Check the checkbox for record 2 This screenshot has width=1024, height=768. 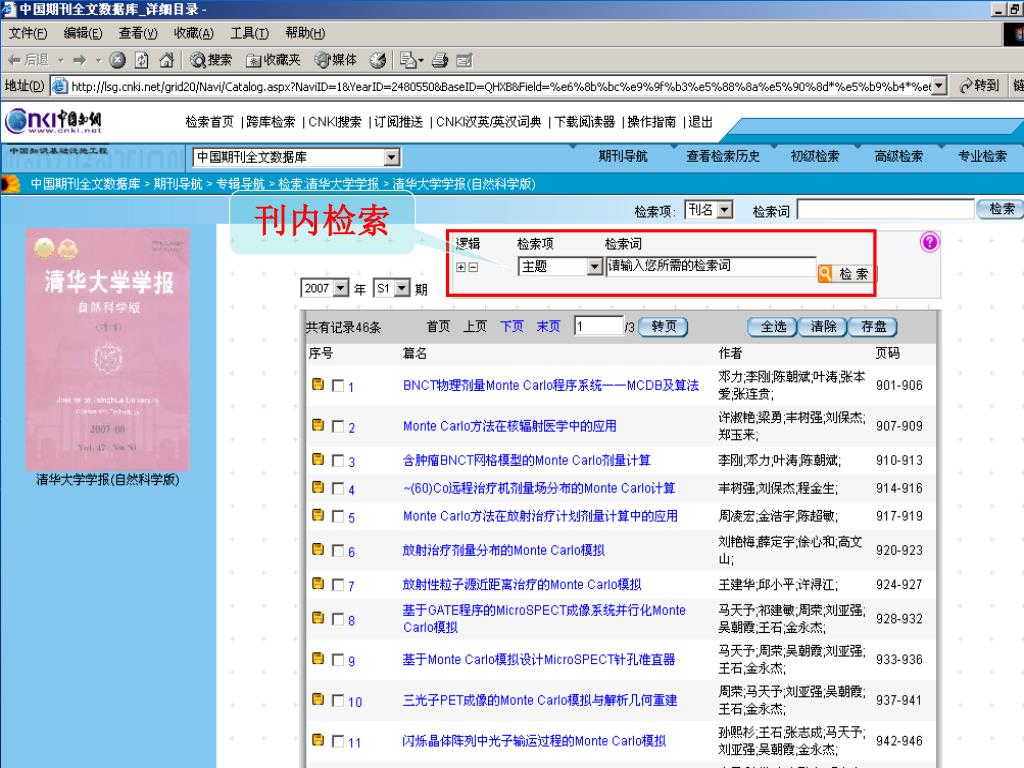[338, 426]
